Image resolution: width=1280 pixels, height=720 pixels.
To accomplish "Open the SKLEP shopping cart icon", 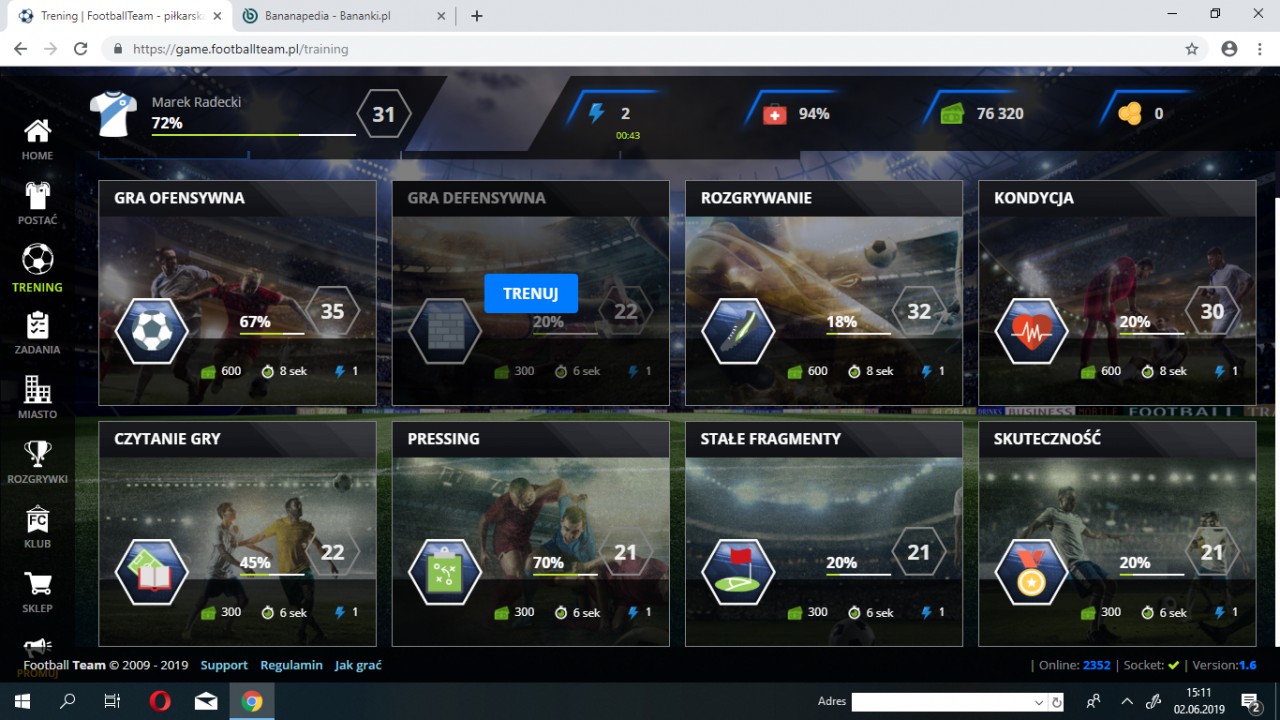I will 37,583.
